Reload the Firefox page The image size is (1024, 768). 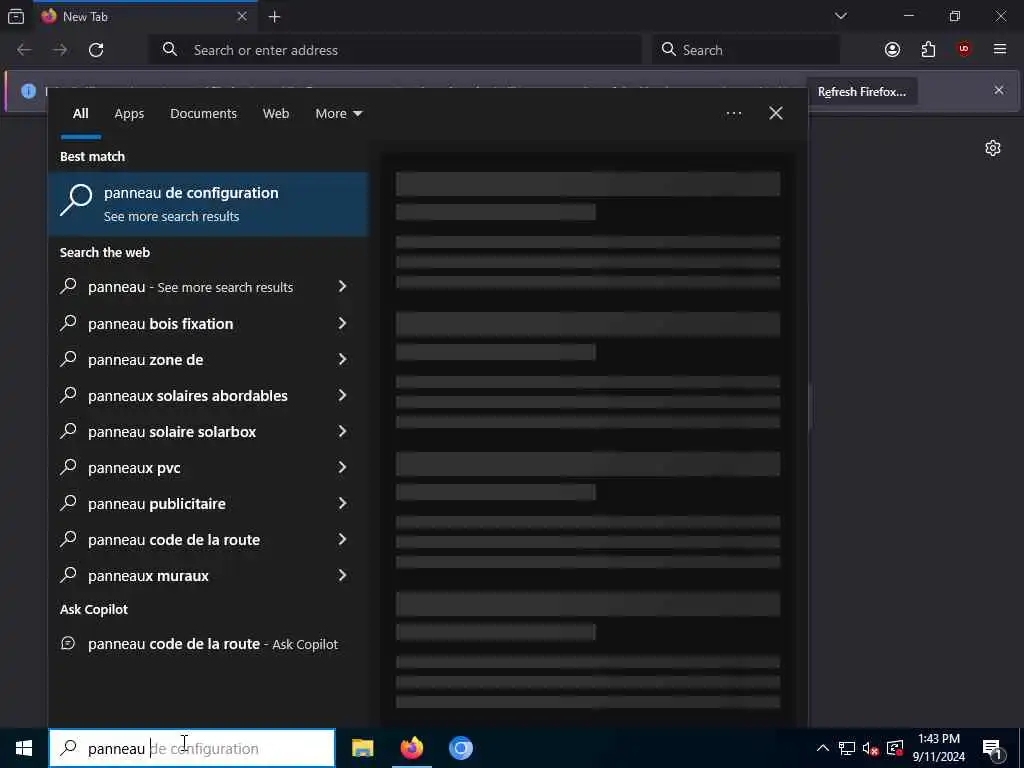[x=96, y=50]
